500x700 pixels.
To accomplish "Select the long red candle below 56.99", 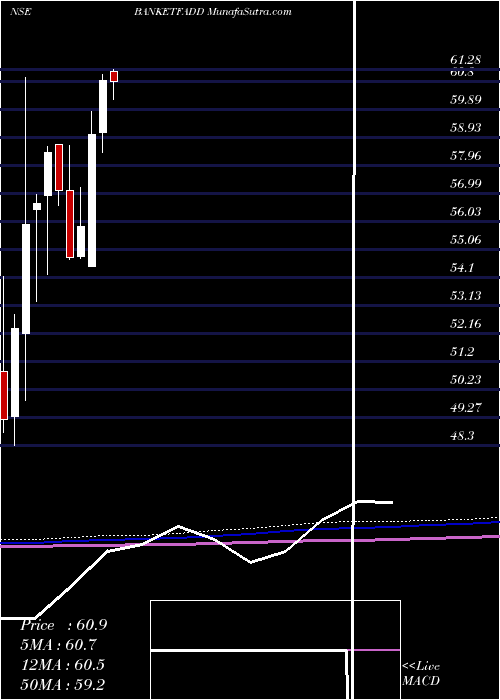I will [x=70, y=224].
